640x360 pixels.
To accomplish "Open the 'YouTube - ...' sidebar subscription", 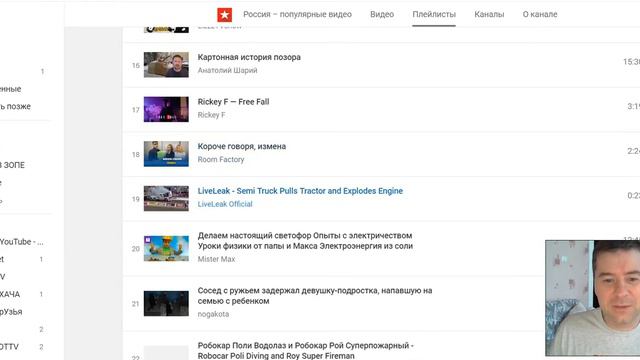I will pos(21,242).
